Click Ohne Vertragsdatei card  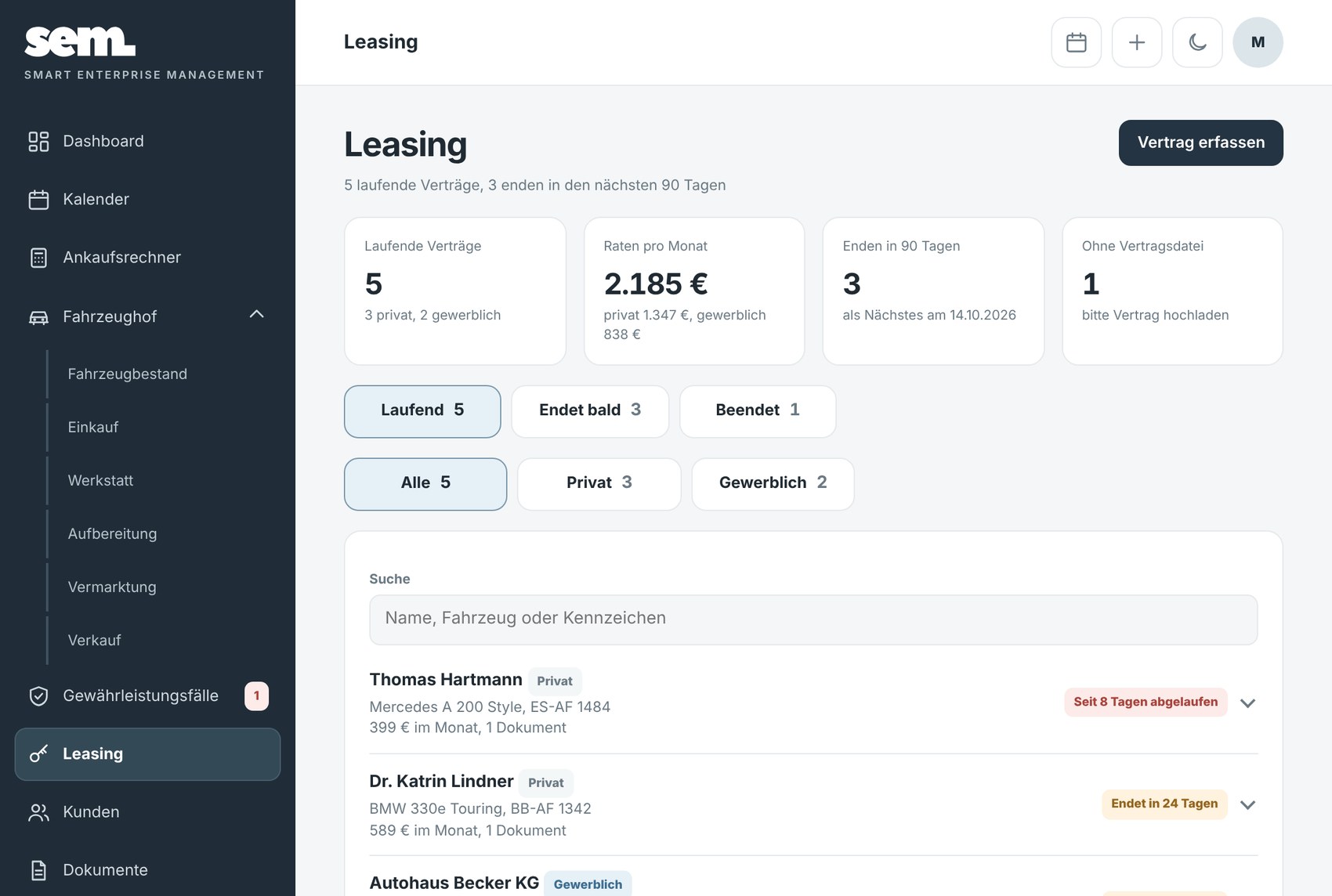[x=1172, y=291]
